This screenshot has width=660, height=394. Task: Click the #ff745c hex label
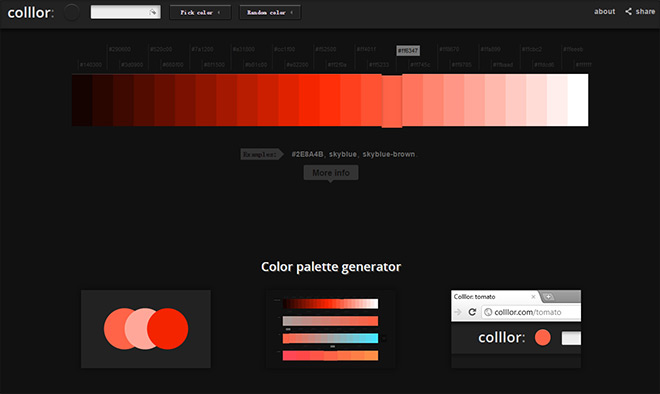click(420, 65)
